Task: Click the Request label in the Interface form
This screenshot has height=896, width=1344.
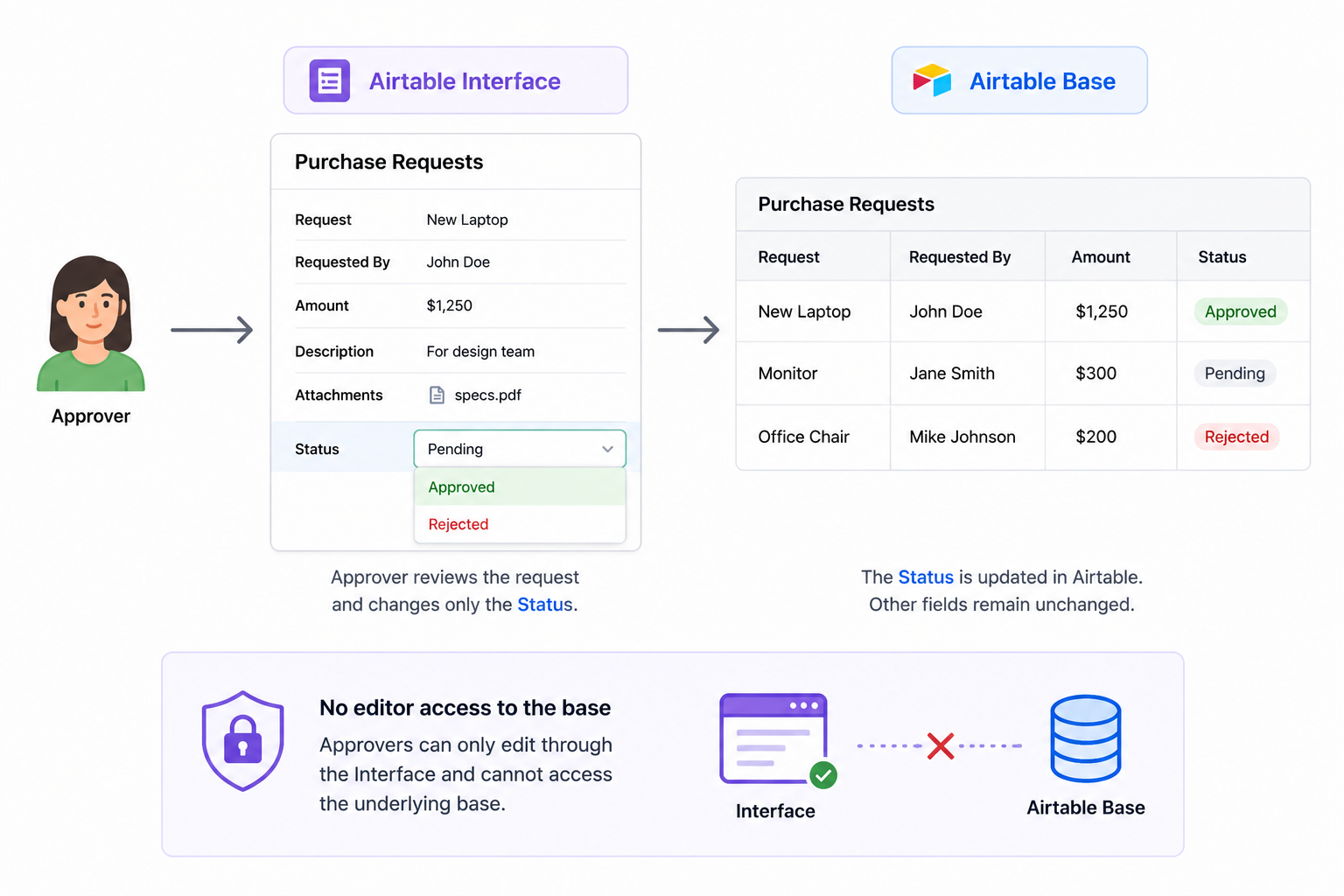Action: [323, 220]
